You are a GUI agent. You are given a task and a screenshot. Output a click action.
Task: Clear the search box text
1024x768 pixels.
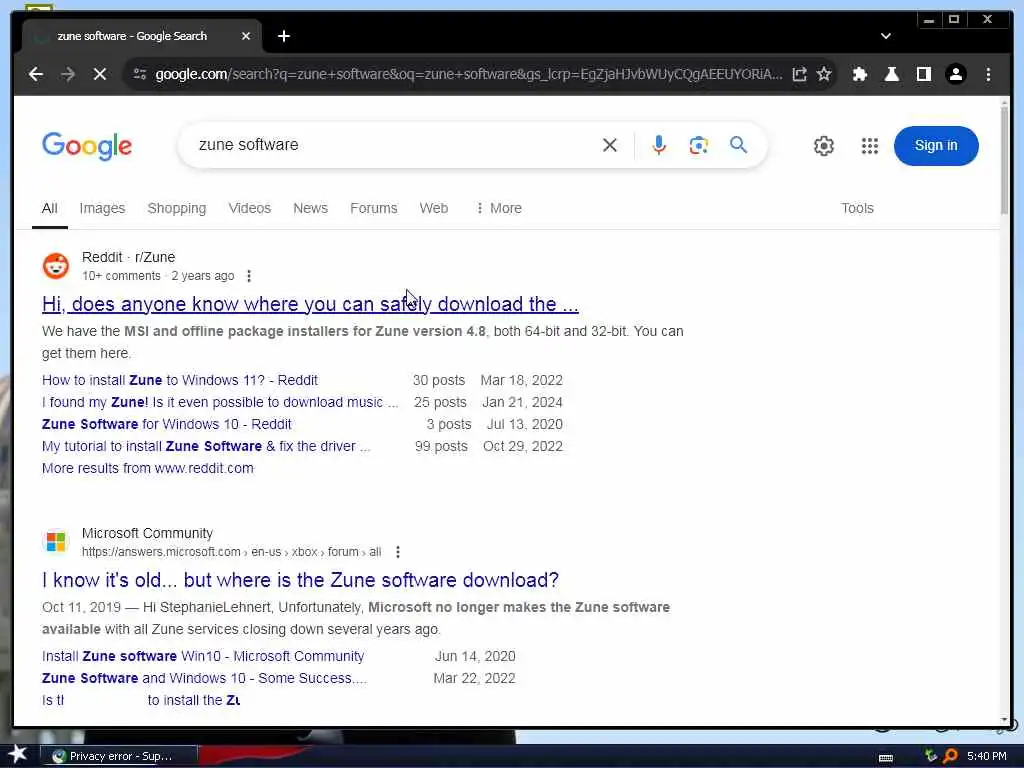point(609,145)
